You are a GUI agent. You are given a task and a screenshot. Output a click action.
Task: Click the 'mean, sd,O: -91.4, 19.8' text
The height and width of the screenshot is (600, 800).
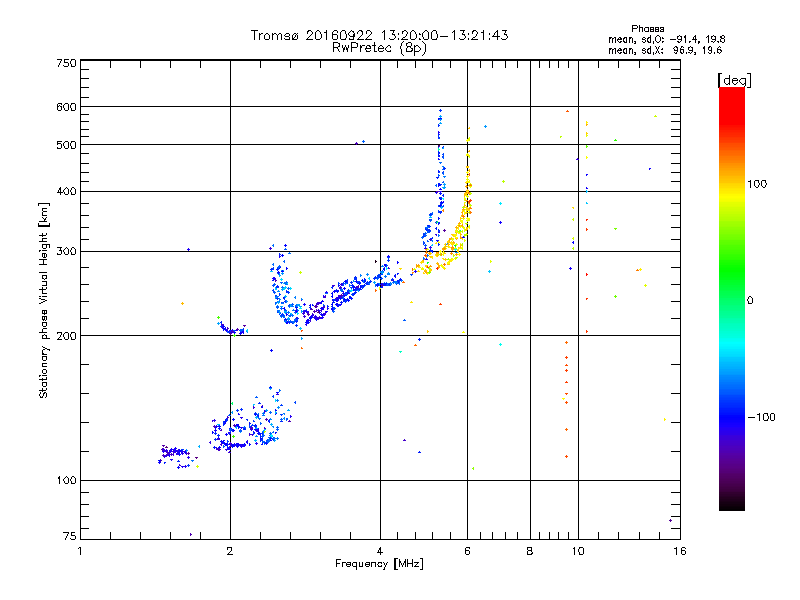click(666, 39)
